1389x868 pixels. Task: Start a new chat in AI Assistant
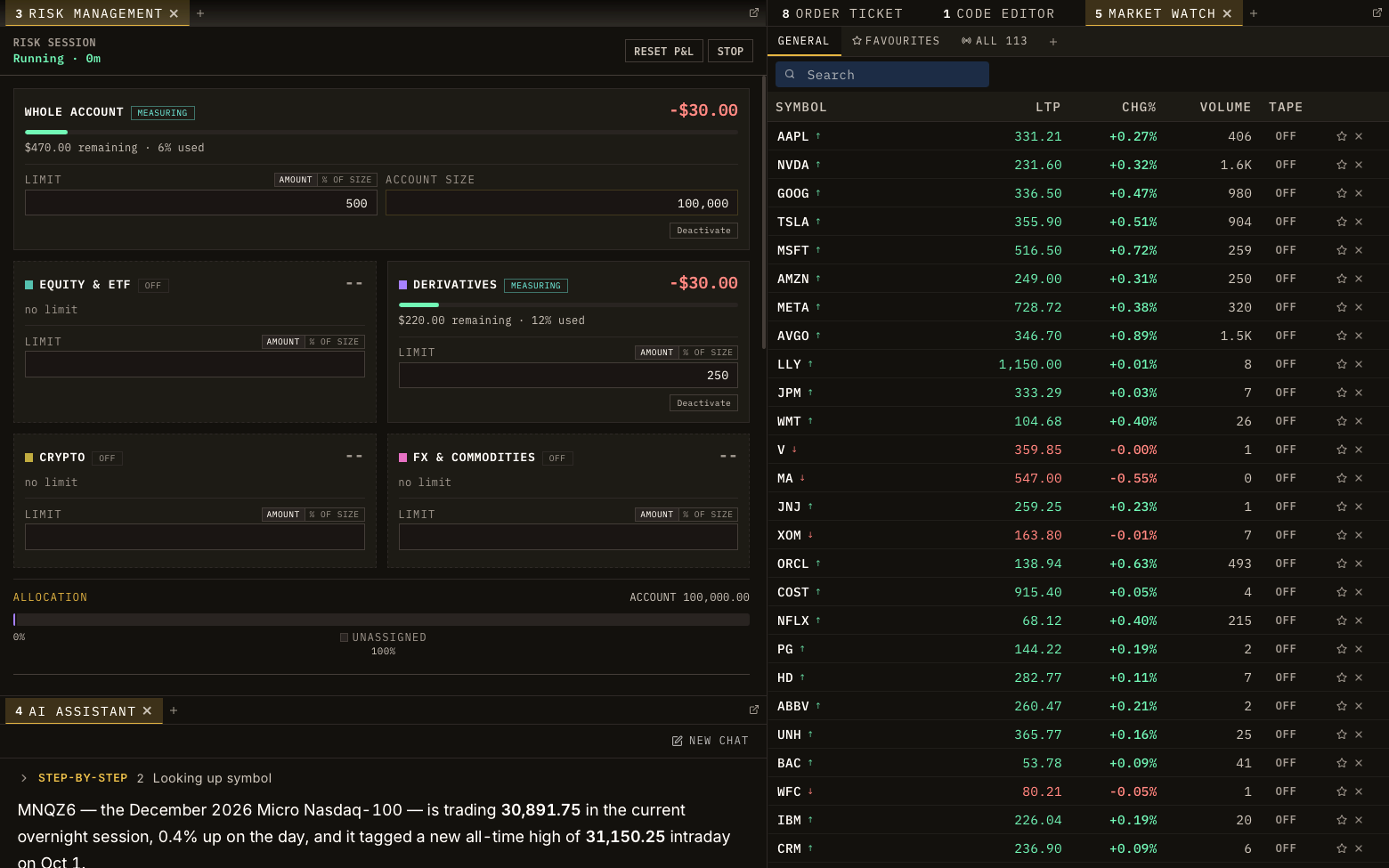pos(711,741)
